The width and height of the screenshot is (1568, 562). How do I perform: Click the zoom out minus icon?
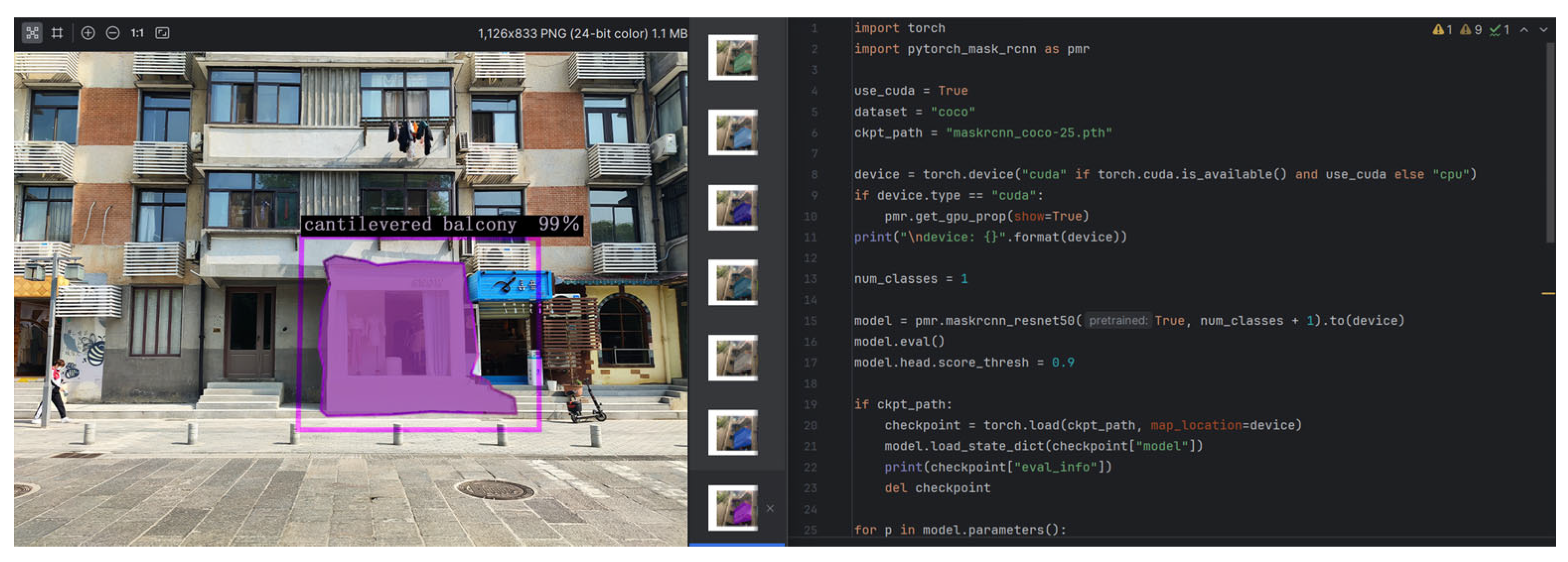pos(113,33)
